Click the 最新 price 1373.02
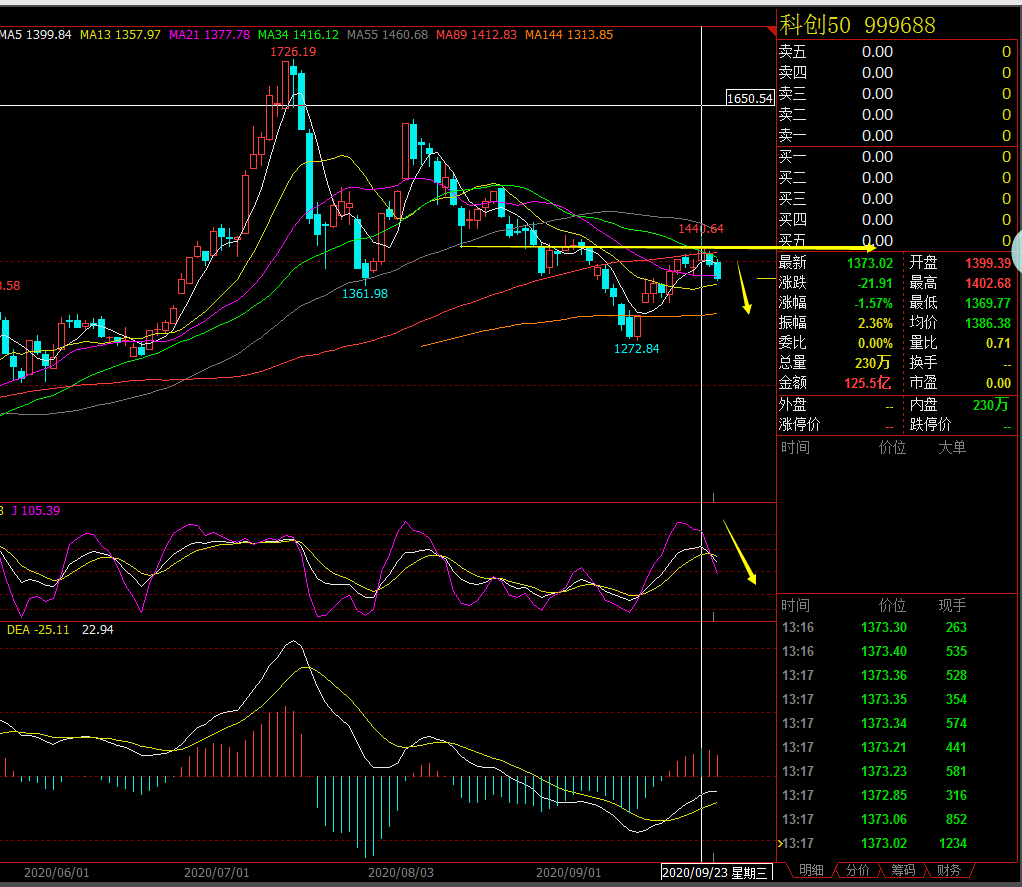Image resolution: width=1022 pixels, height=887 pixels. (870, 263)
